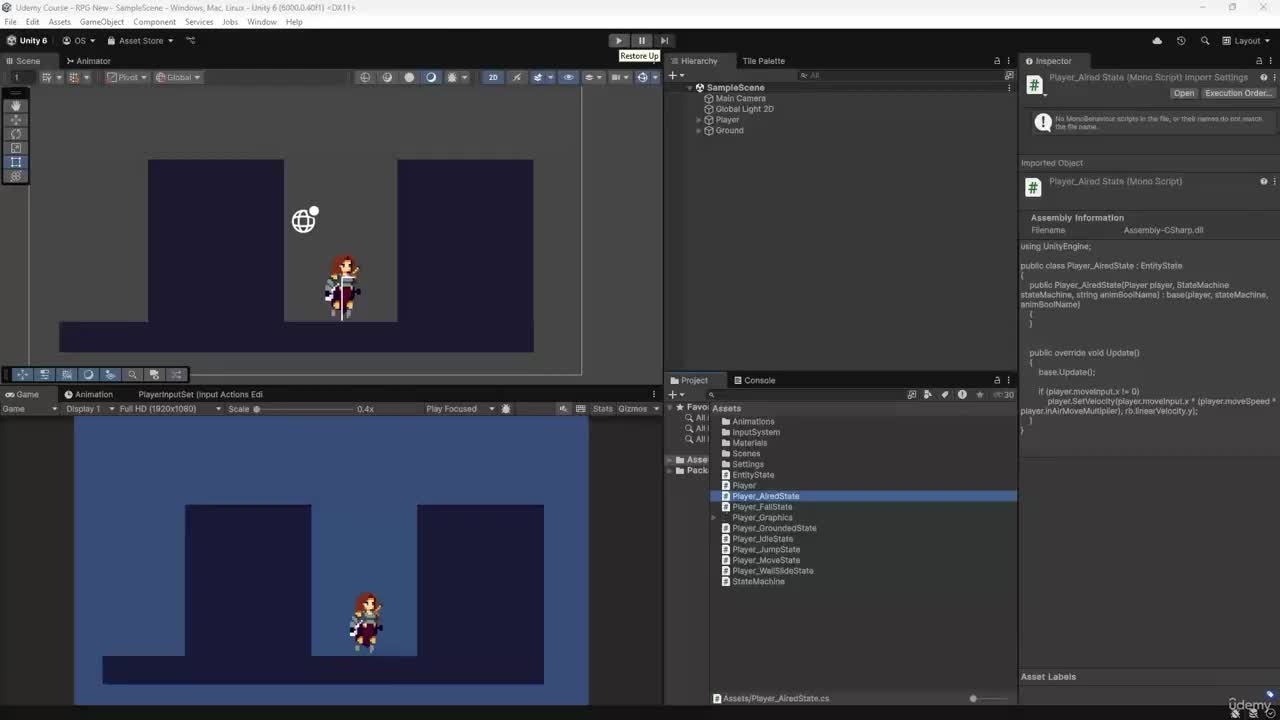Start Play mode
Viewport: 1280px width, 720px height.
(619, 41)
